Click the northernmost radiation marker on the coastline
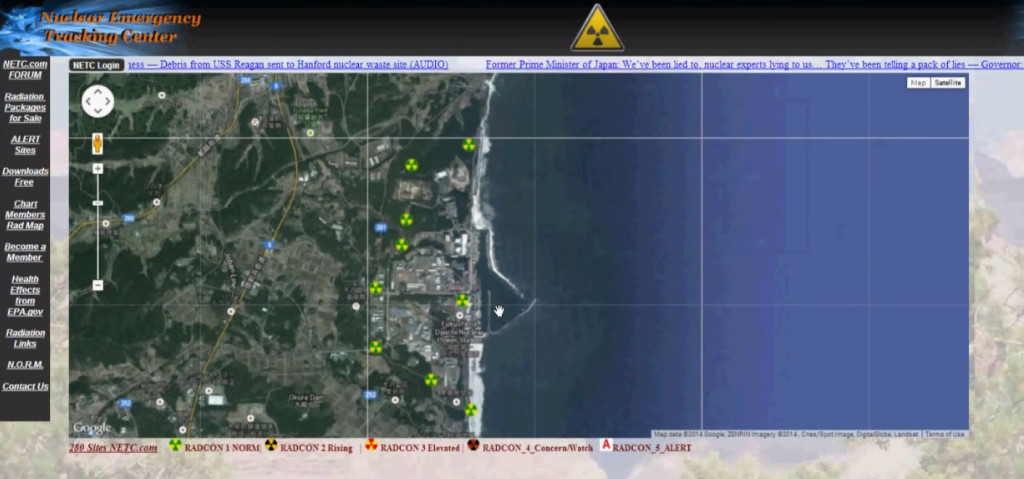 [x=469, y=144]
